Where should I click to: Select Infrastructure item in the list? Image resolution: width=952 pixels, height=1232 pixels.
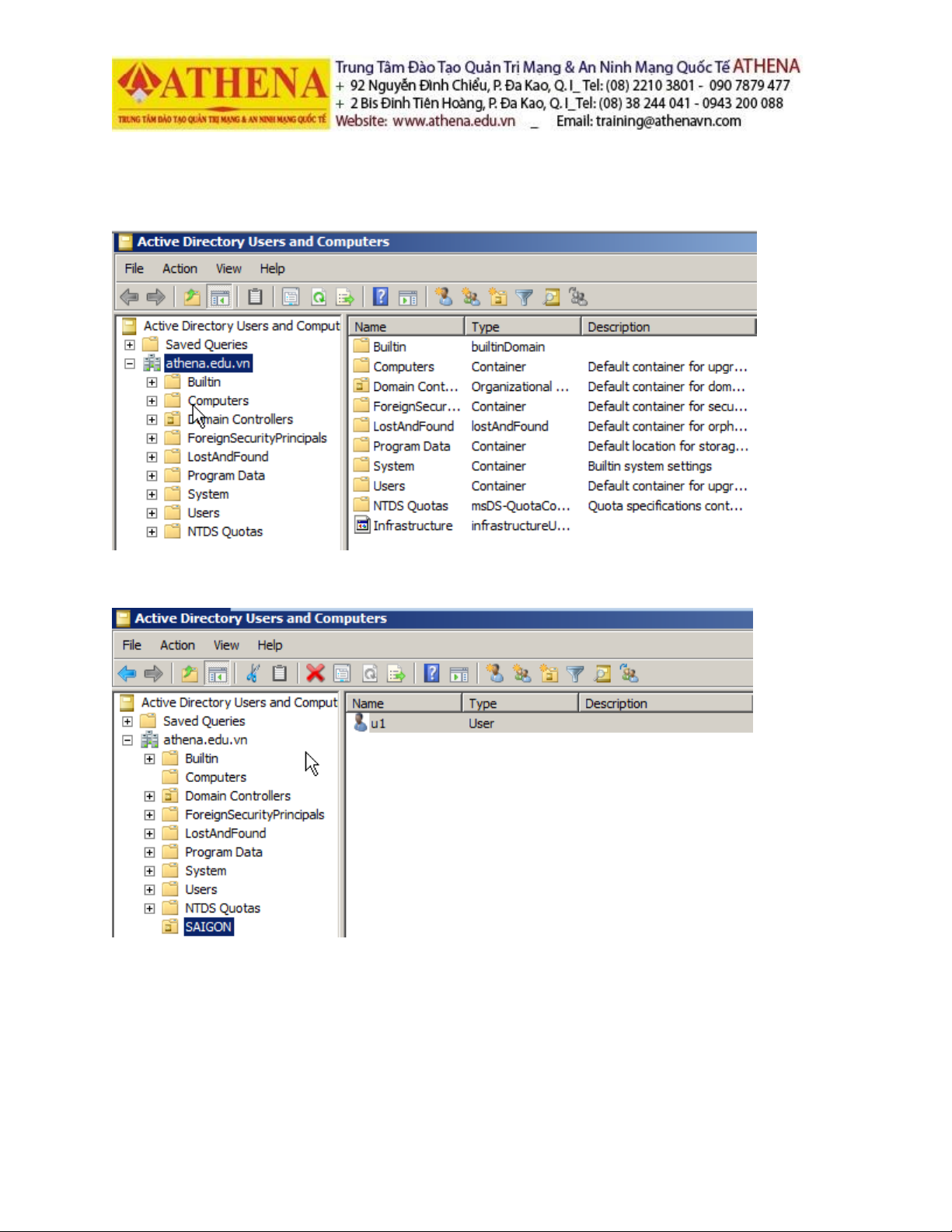pyautogui.click(x=412, y=526)
